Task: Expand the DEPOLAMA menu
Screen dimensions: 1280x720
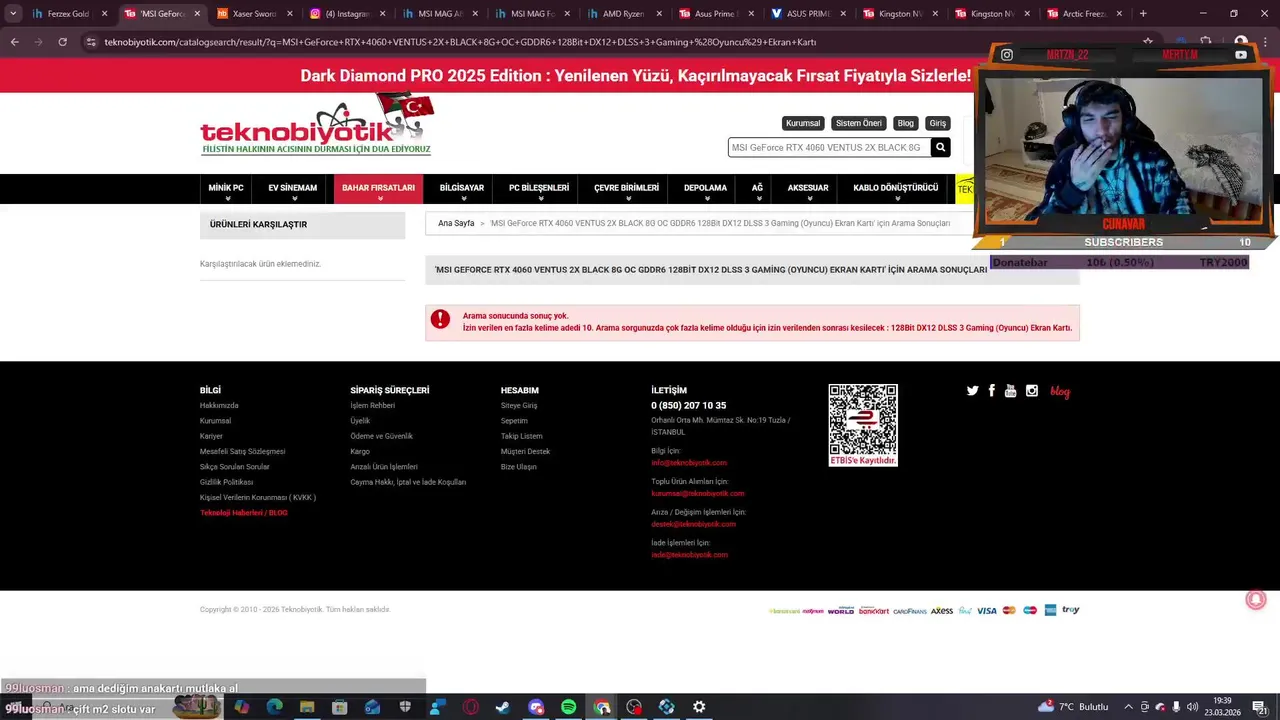Action: [x=705, y=188]
